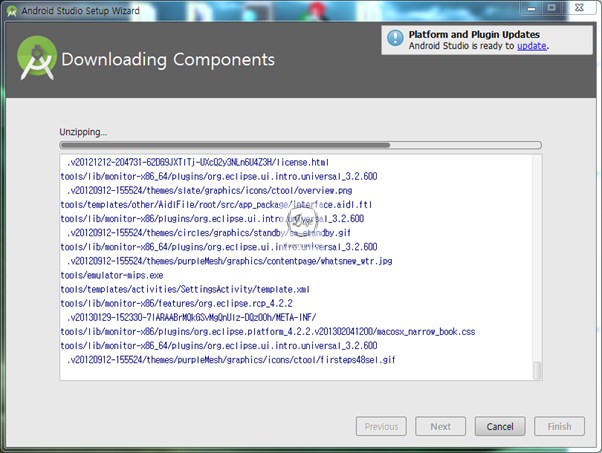Image resolution: width=602 pixels, height=453 pixels.
Task: Click log line 'tools/emulator-mips.exe'
Action: point(112,275)
